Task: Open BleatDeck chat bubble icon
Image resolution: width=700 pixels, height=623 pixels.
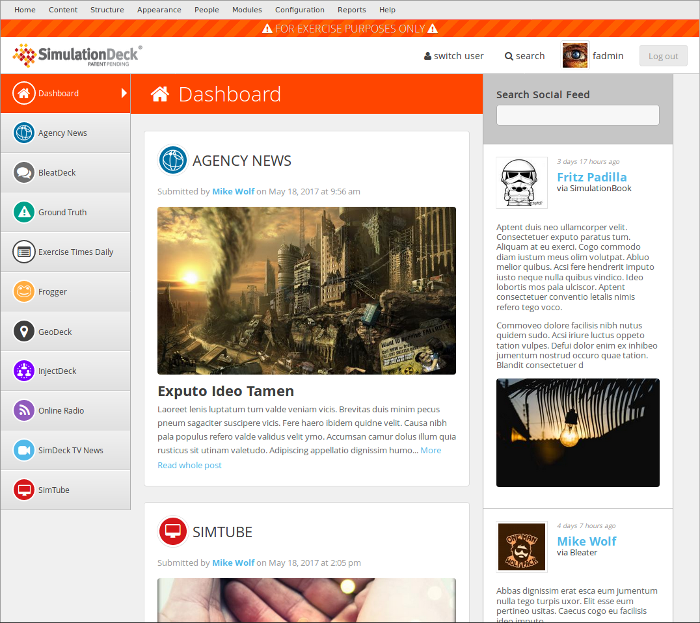Action: [x=24, y=172]
